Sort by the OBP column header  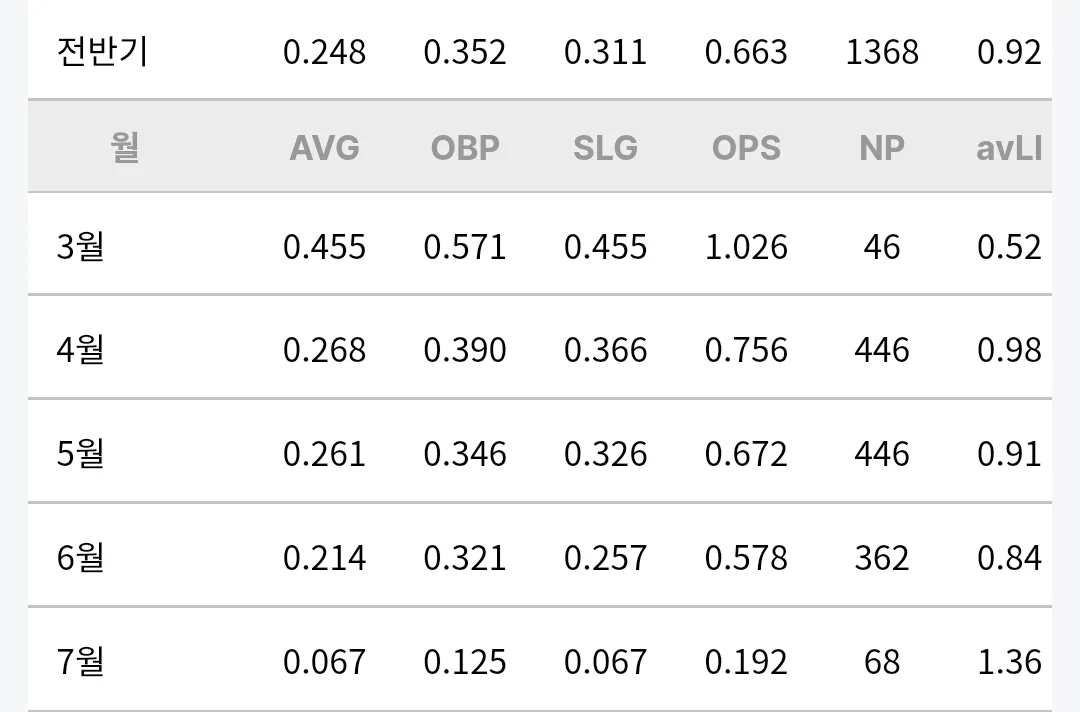(x=465, y=148)
